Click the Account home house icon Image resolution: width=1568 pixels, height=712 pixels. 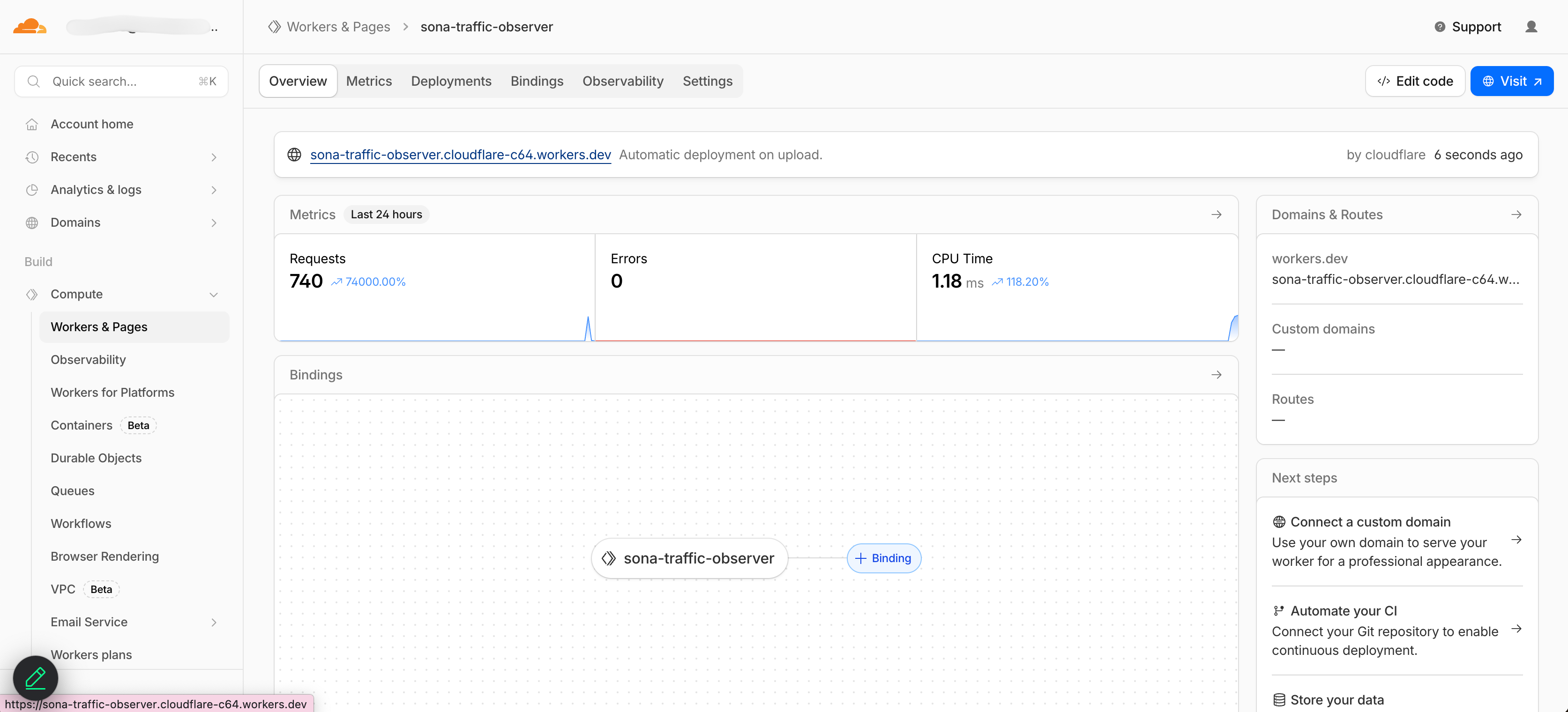pyautogui.click(x=32, y=124)
